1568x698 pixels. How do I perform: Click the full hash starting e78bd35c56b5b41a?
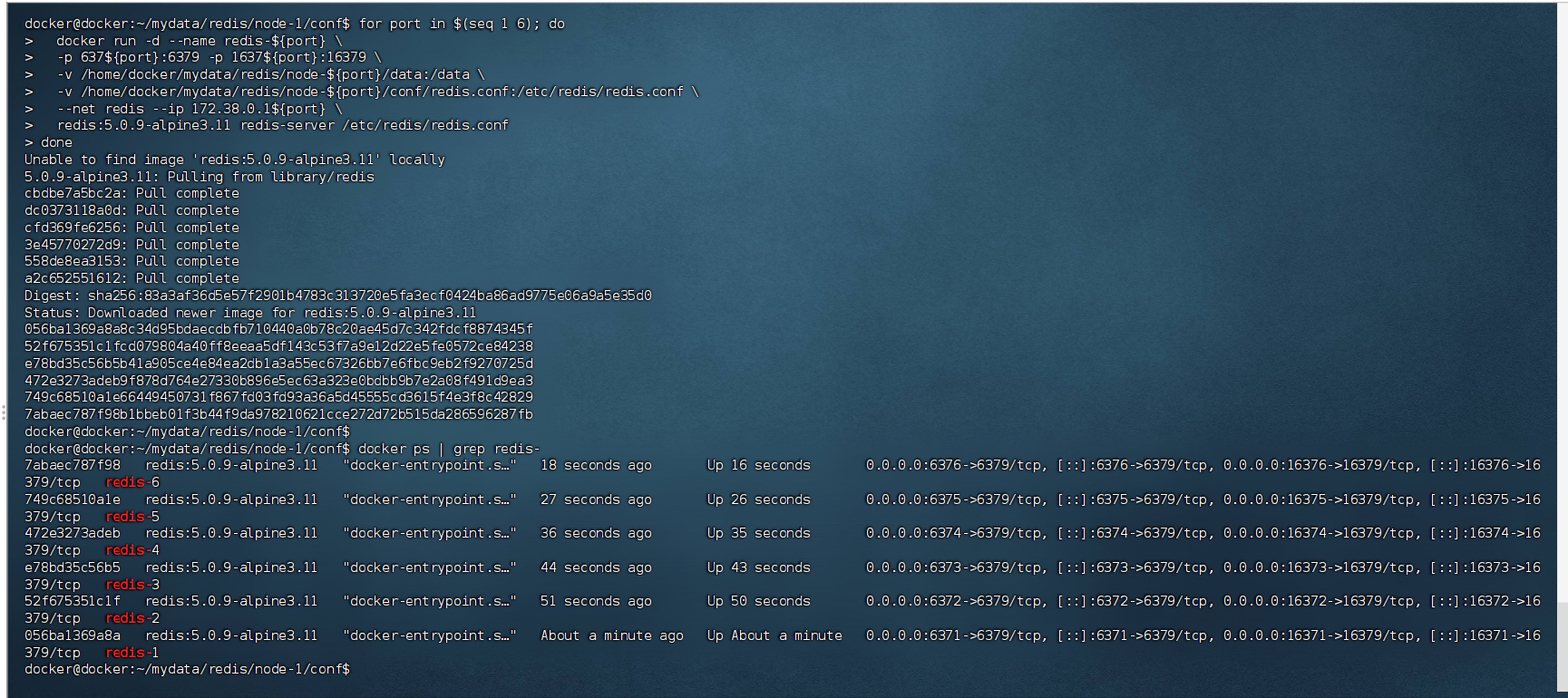[279, 364]
